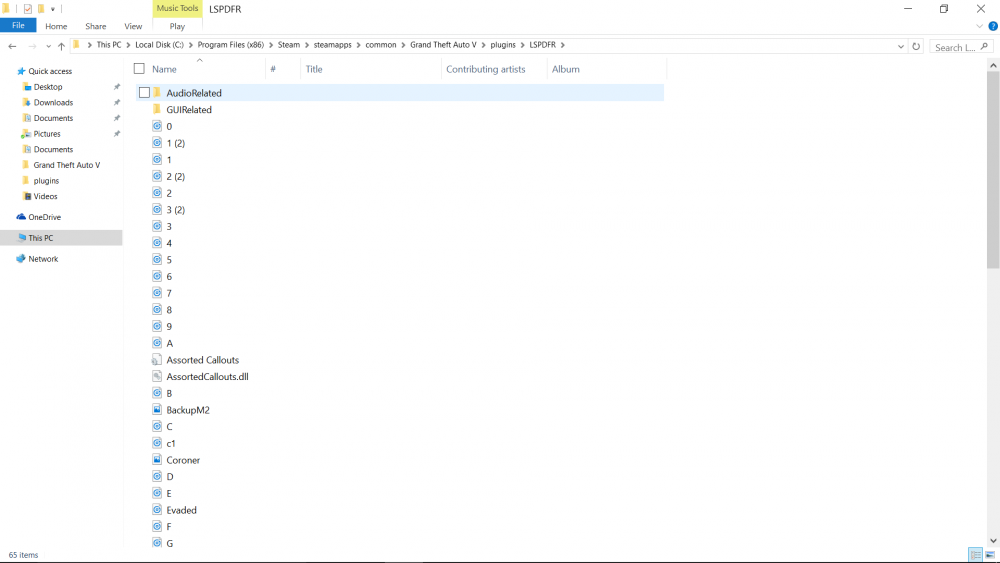
Task: Switch to the Share ribbon tab
Action: pos(96,26)
